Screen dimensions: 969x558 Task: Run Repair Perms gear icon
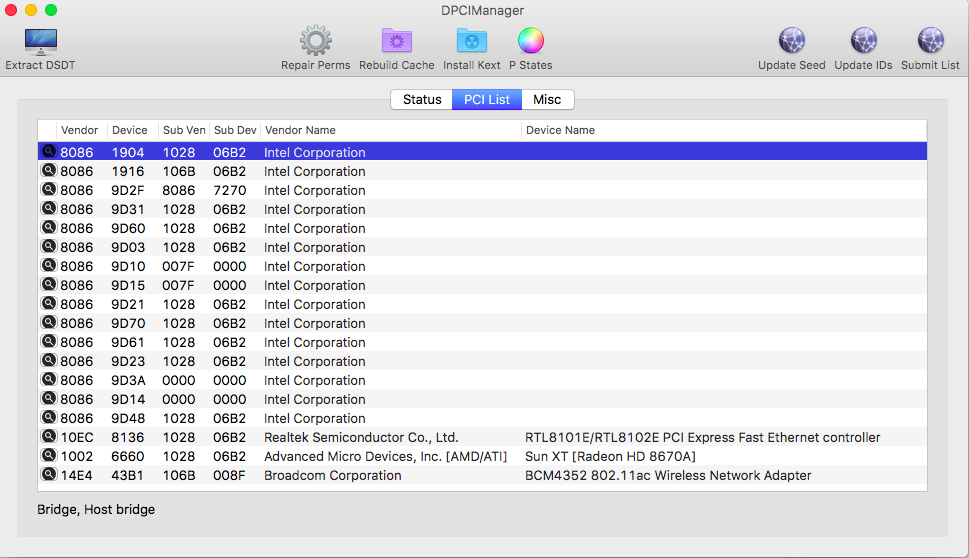pos(315,42)
